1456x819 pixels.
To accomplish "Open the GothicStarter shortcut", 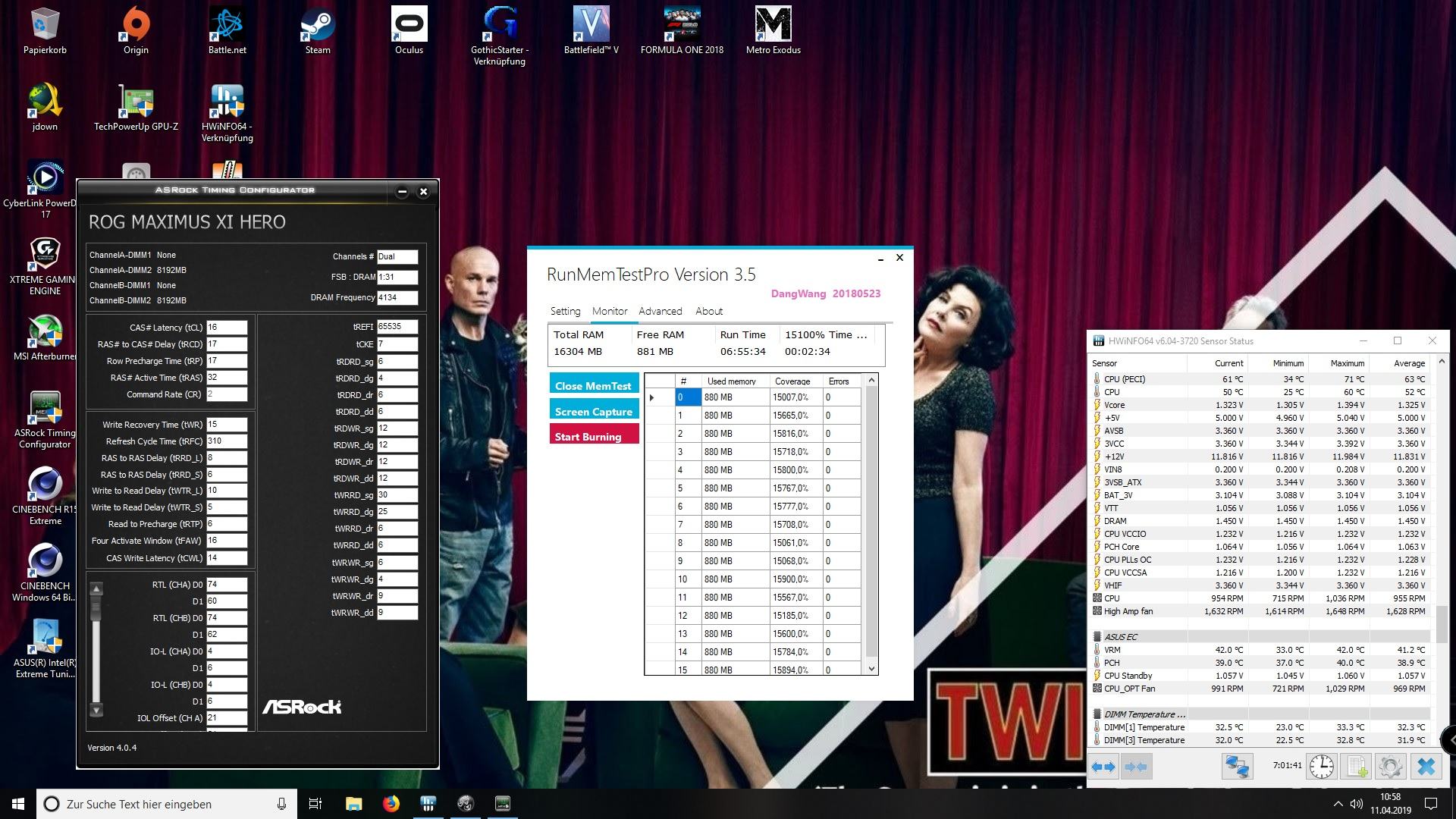I will tap(500, 36).
